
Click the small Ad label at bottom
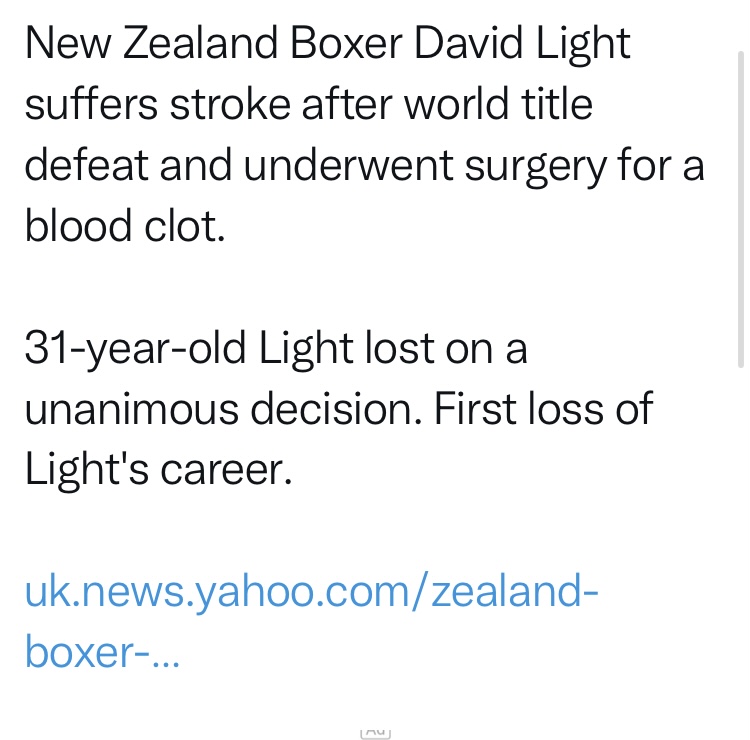tap(374, 733)
